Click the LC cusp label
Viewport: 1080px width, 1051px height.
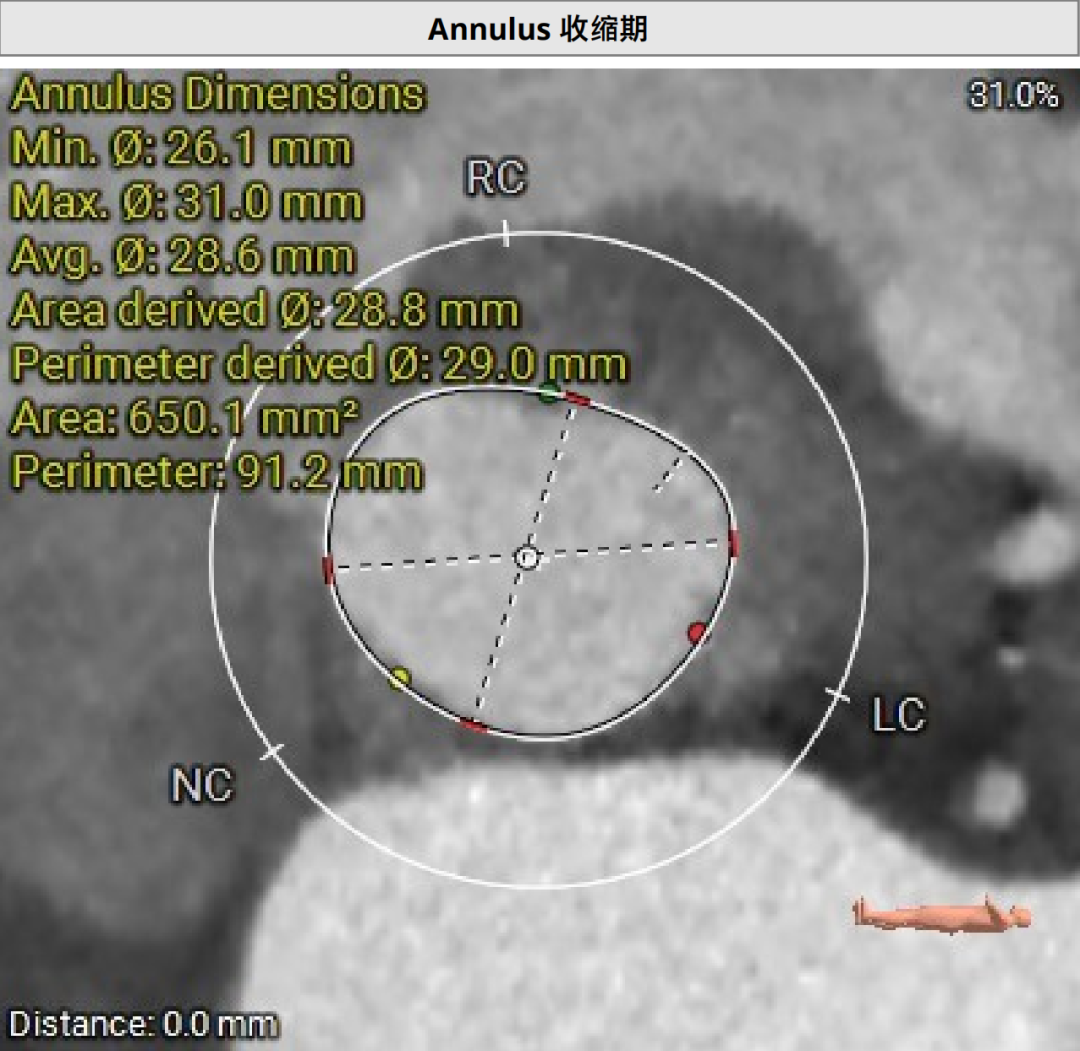(898, 715)
